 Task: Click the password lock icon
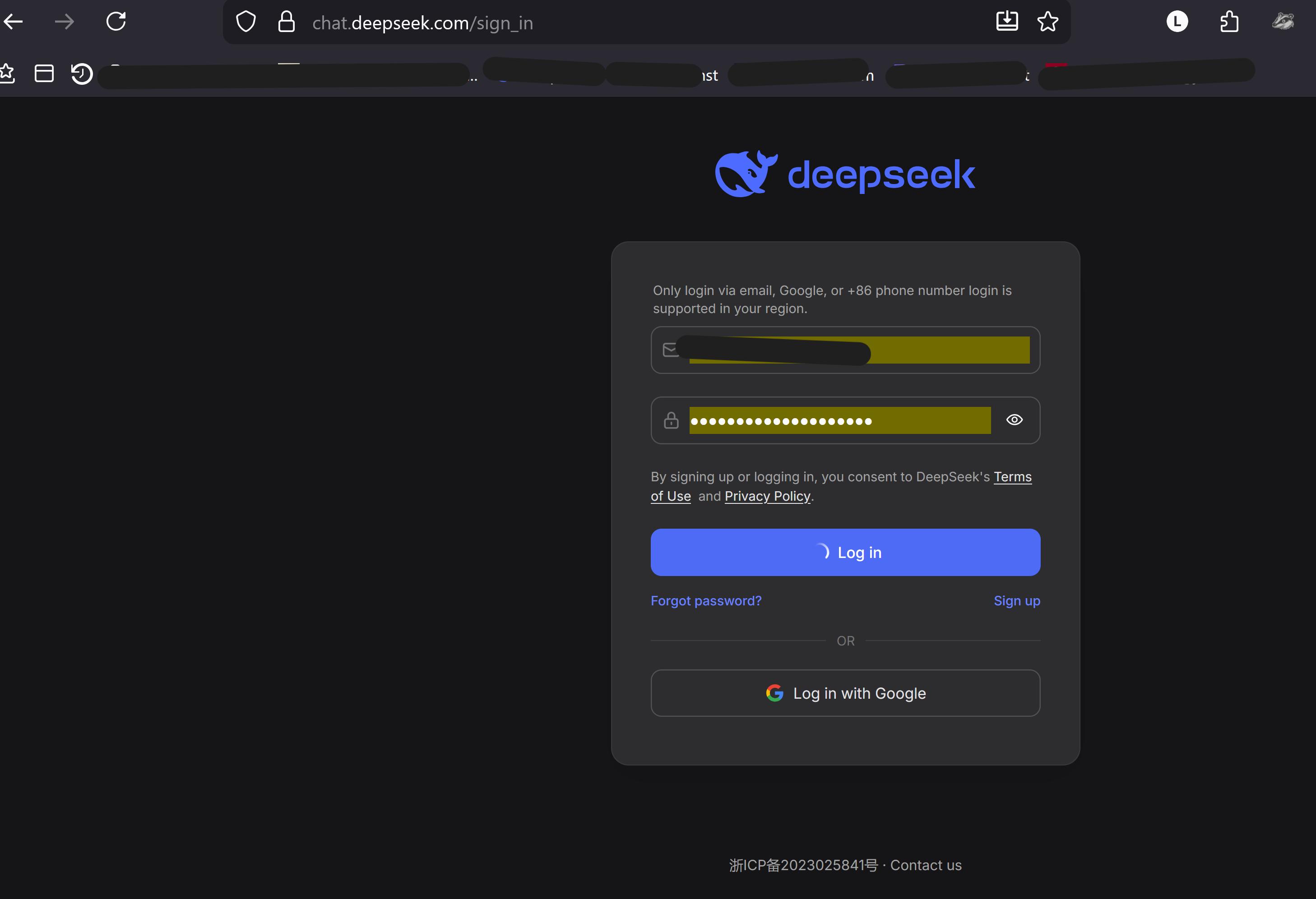pyautogui.click(x=671, y=420)
